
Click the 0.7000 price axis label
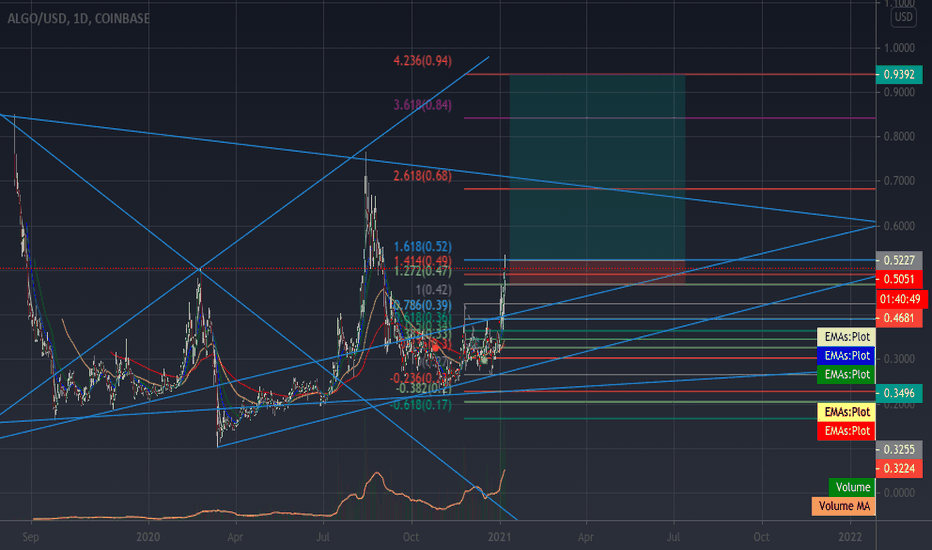[899, 181]
